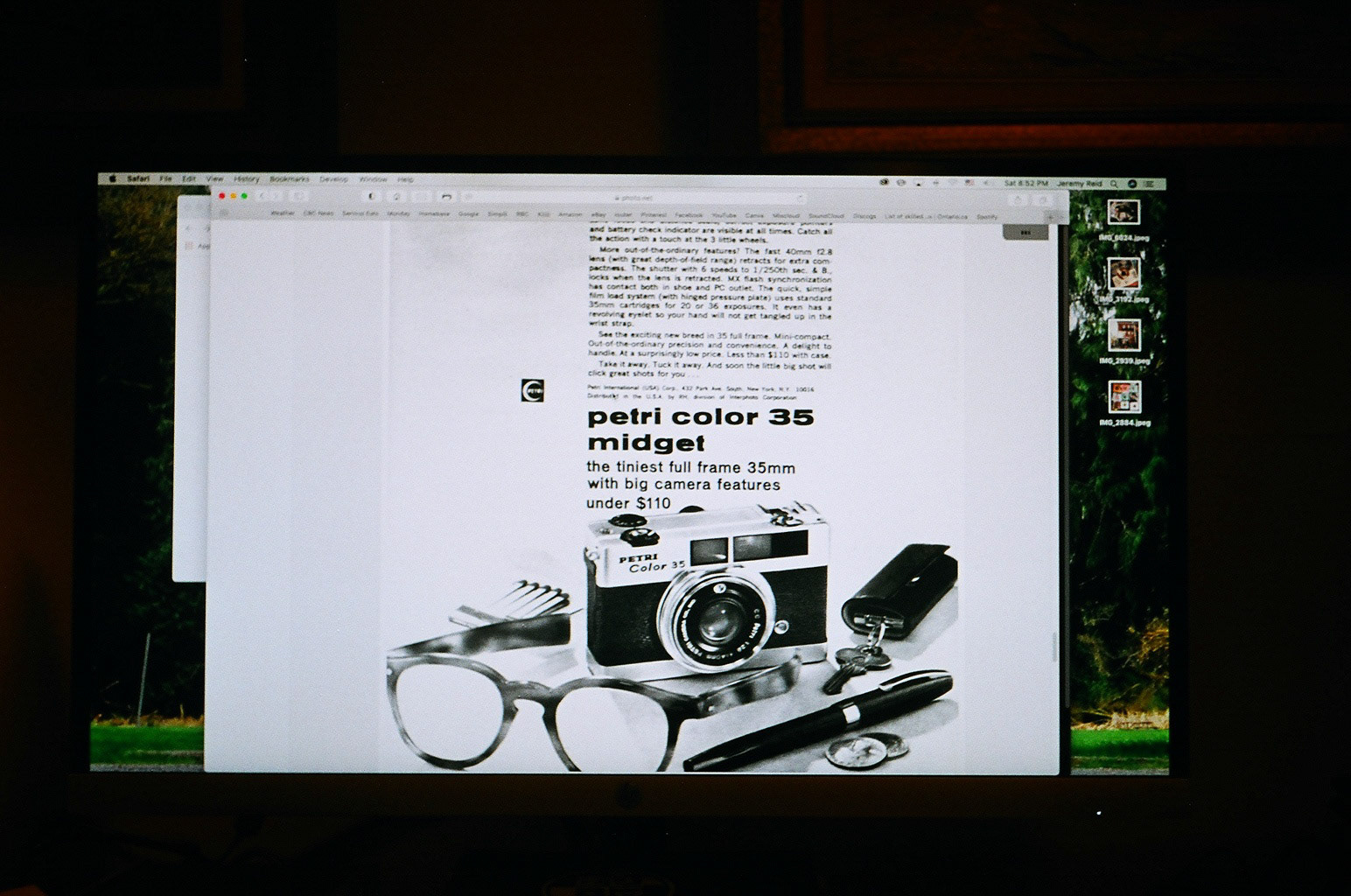Open the SoundCloud favorite

(x=826, y=214)
